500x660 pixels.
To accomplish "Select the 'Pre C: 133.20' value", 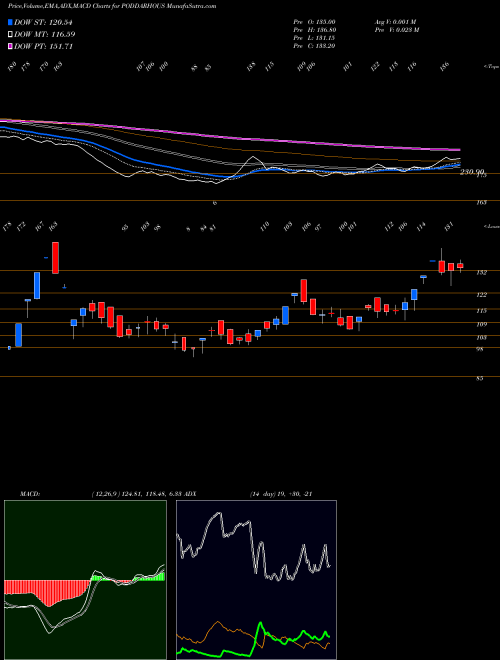I will 314,46.
